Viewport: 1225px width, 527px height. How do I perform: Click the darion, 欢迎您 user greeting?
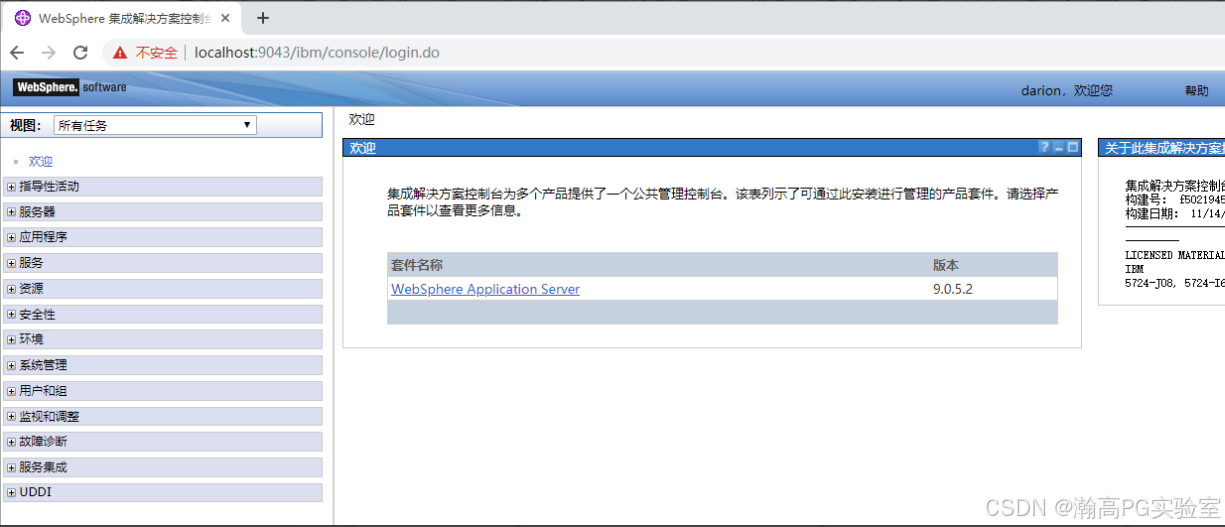[1067, 90]
